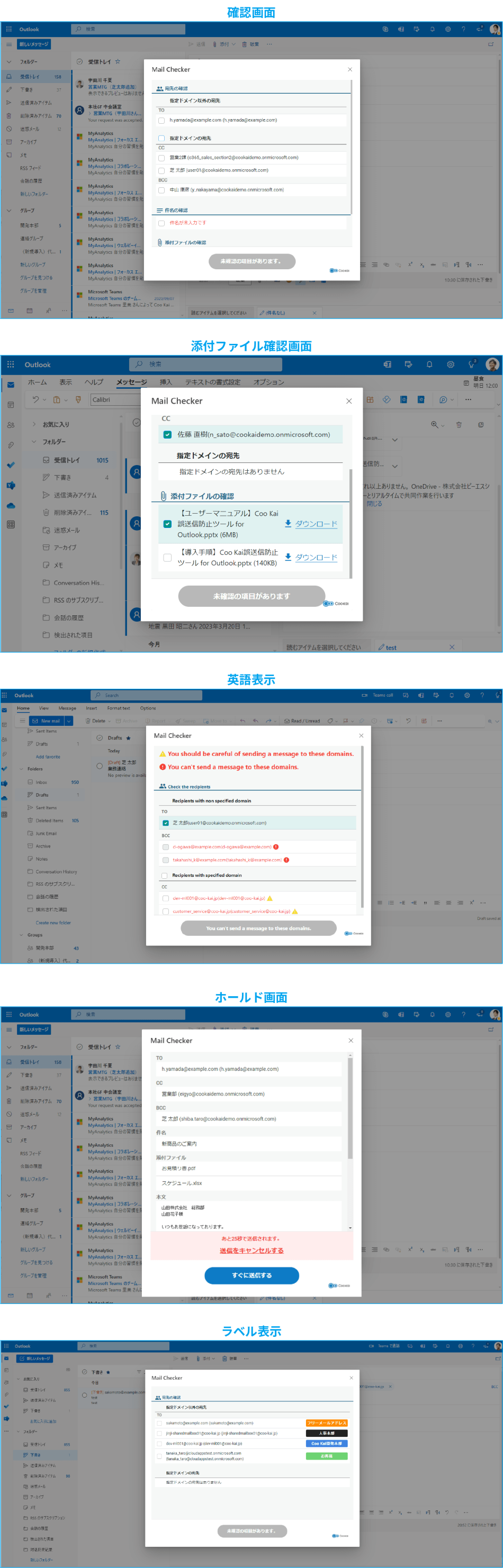
Task: Open the New mail dropdown arrow in the 英語表示
Action: coord(69,721)
